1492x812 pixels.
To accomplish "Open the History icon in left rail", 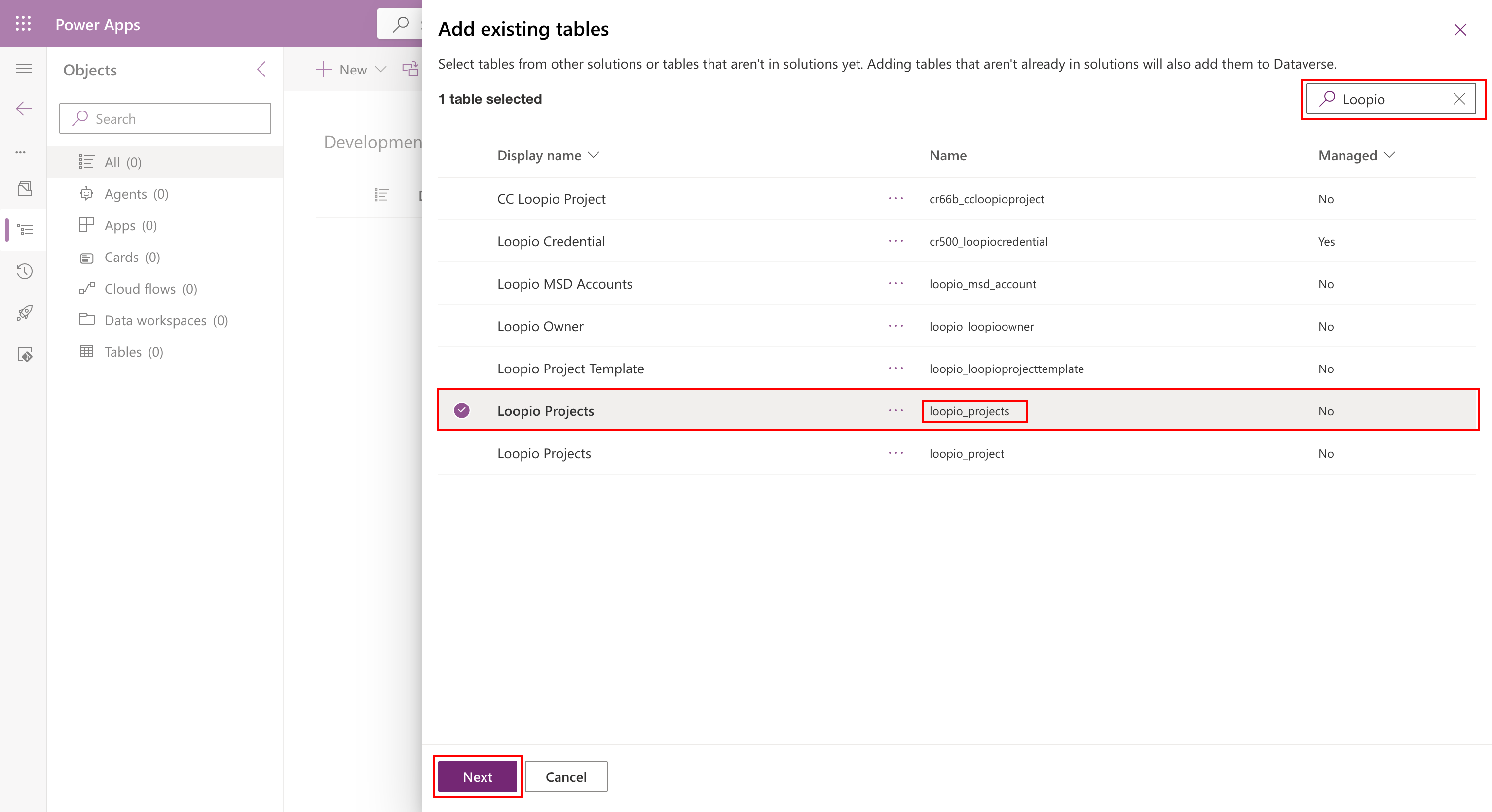I will (x=24, y=272).
